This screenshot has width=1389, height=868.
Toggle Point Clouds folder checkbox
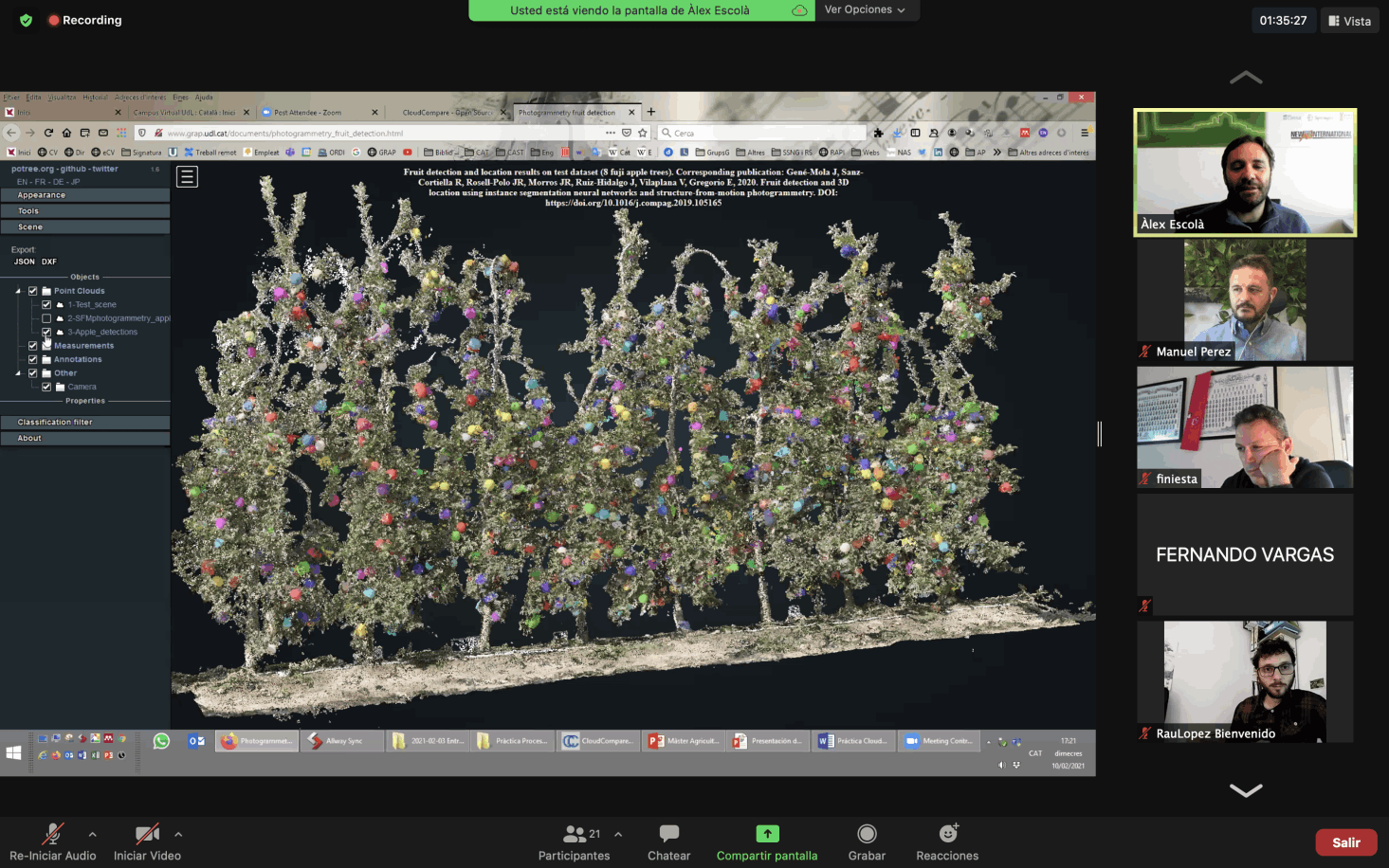[x=32, y=291]
